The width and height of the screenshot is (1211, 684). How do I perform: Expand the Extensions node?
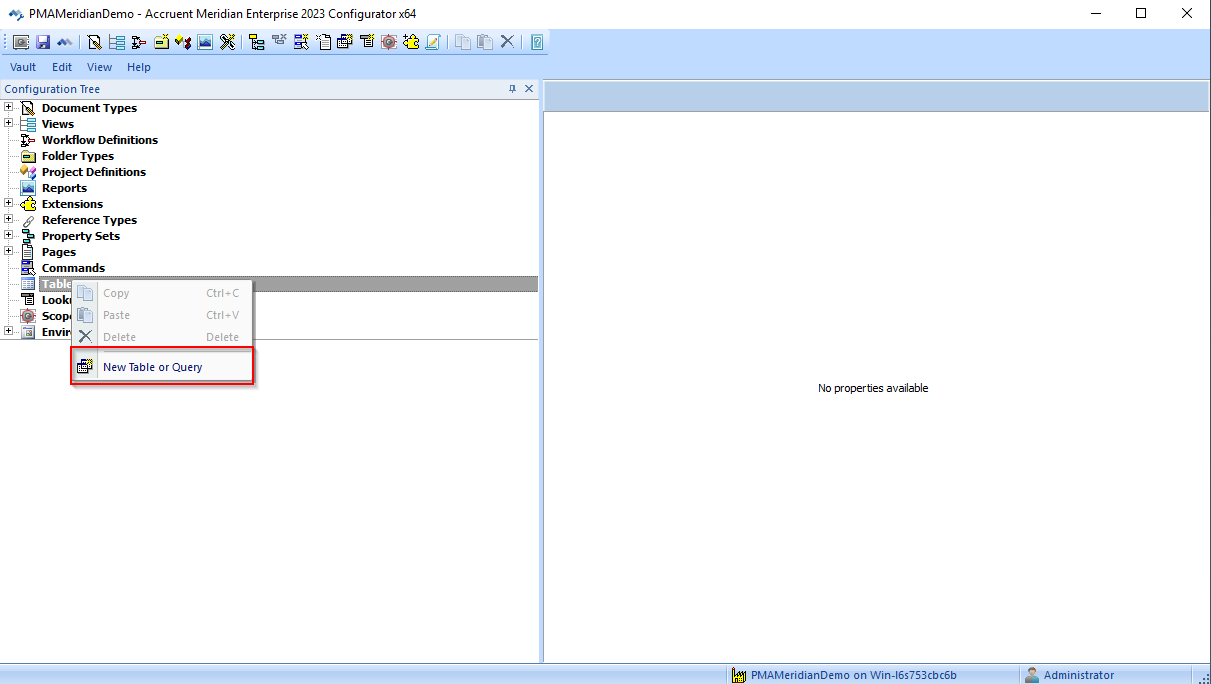[9, 203]
